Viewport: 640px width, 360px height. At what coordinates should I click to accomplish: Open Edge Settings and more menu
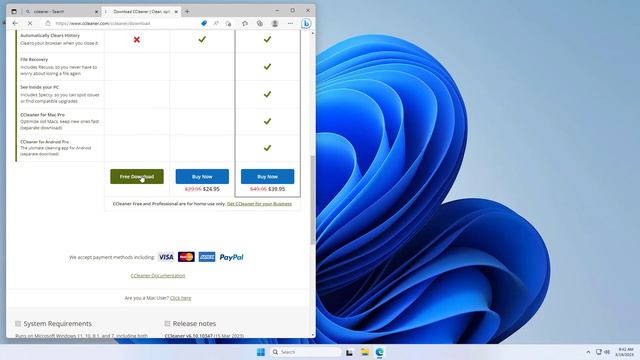290,23
